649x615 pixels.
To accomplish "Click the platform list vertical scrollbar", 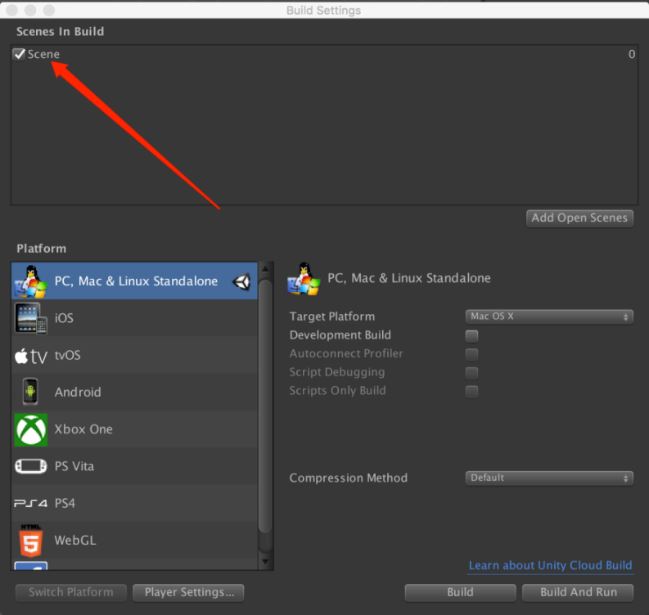I will tap(265, 400).
